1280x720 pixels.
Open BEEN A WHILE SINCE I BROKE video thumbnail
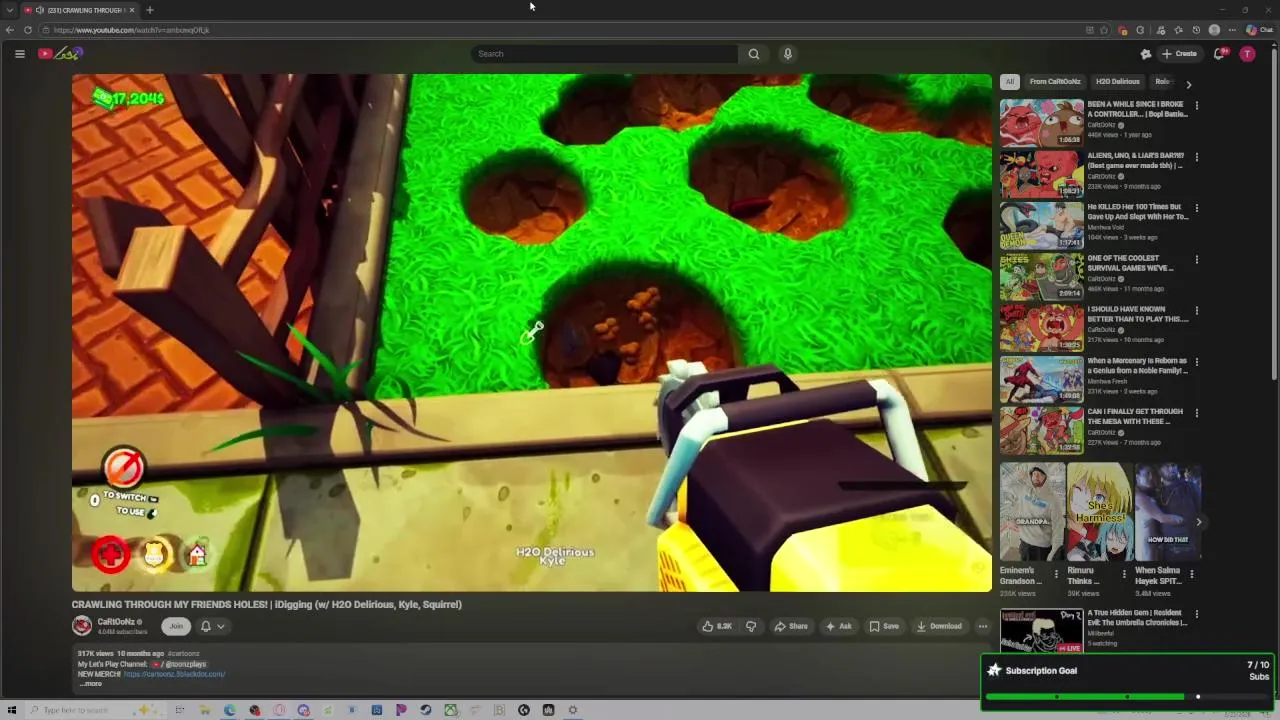pyautogui.click(x=1041, y=123)
